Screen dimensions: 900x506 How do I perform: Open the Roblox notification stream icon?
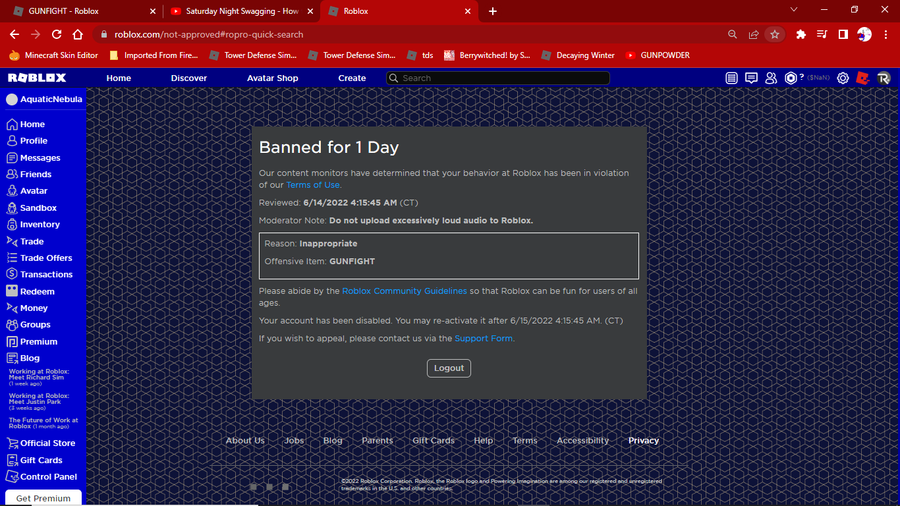[731, 78]
